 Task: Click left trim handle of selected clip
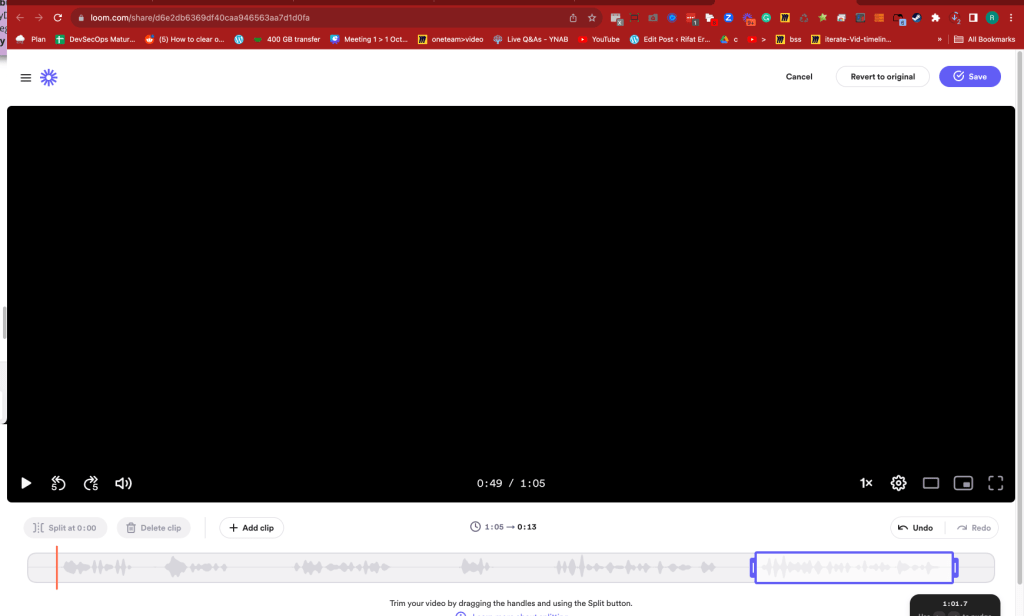point(753,568)
